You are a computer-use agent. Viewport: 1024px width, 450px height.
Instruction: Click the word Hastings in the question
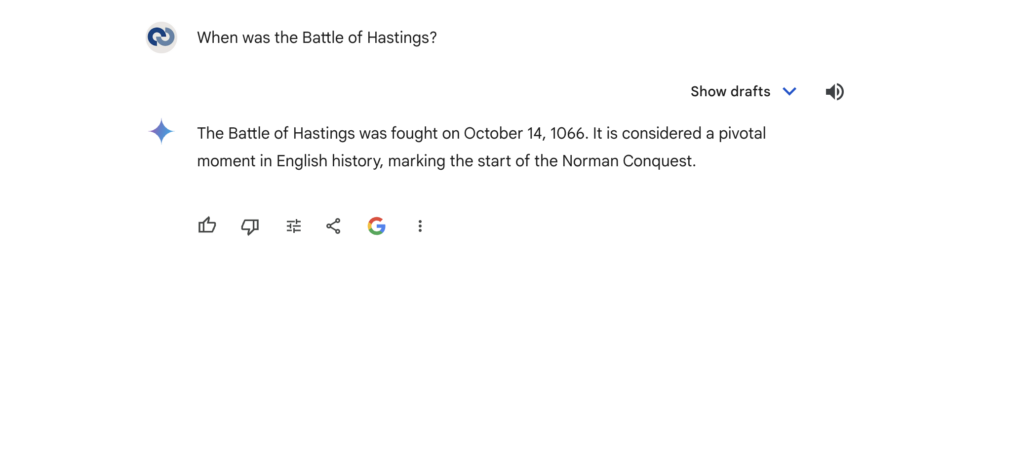click(401, 38)
